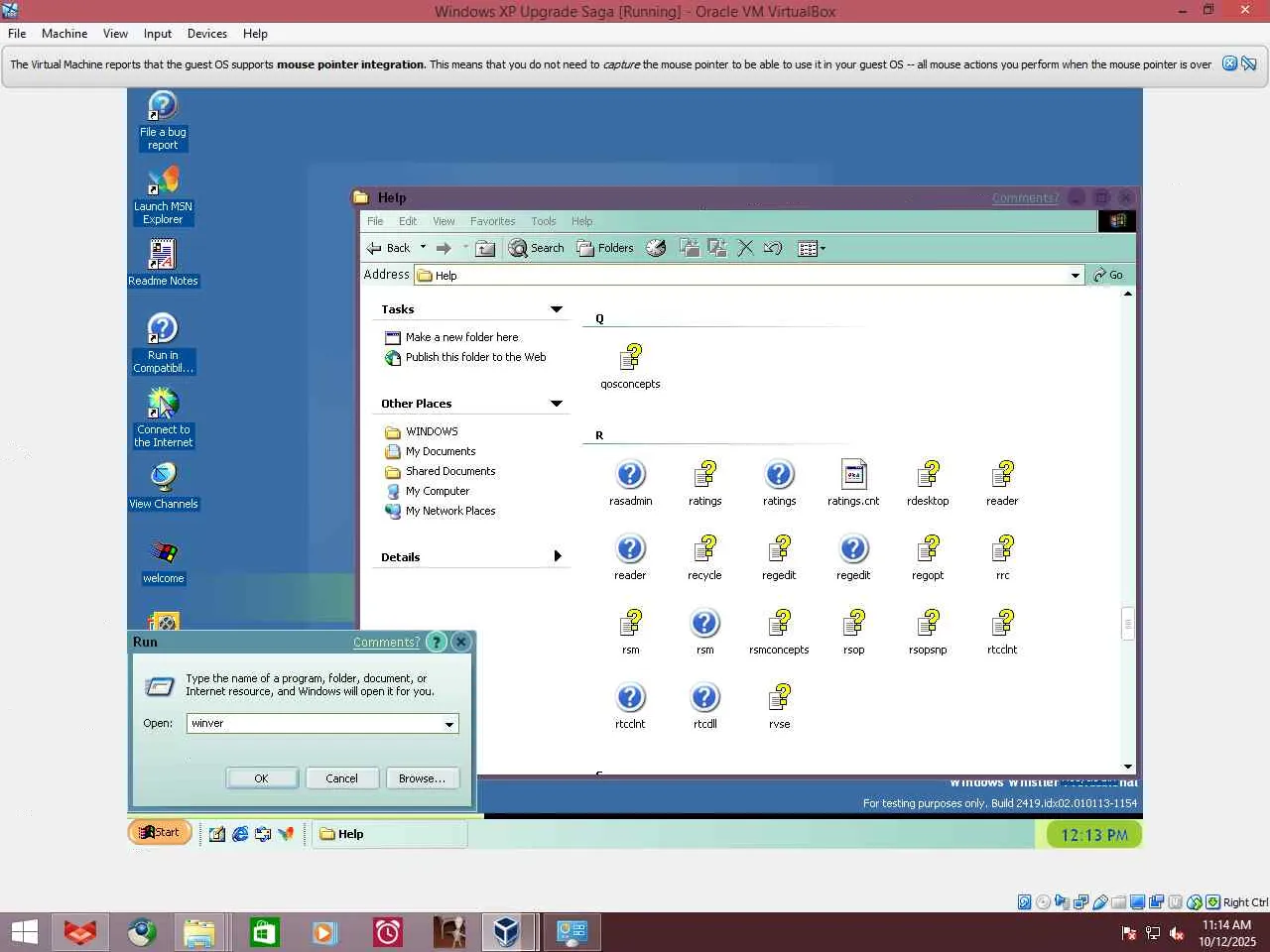
Task: Click the MSN Explorer quick launch icon
Action: 286,834
